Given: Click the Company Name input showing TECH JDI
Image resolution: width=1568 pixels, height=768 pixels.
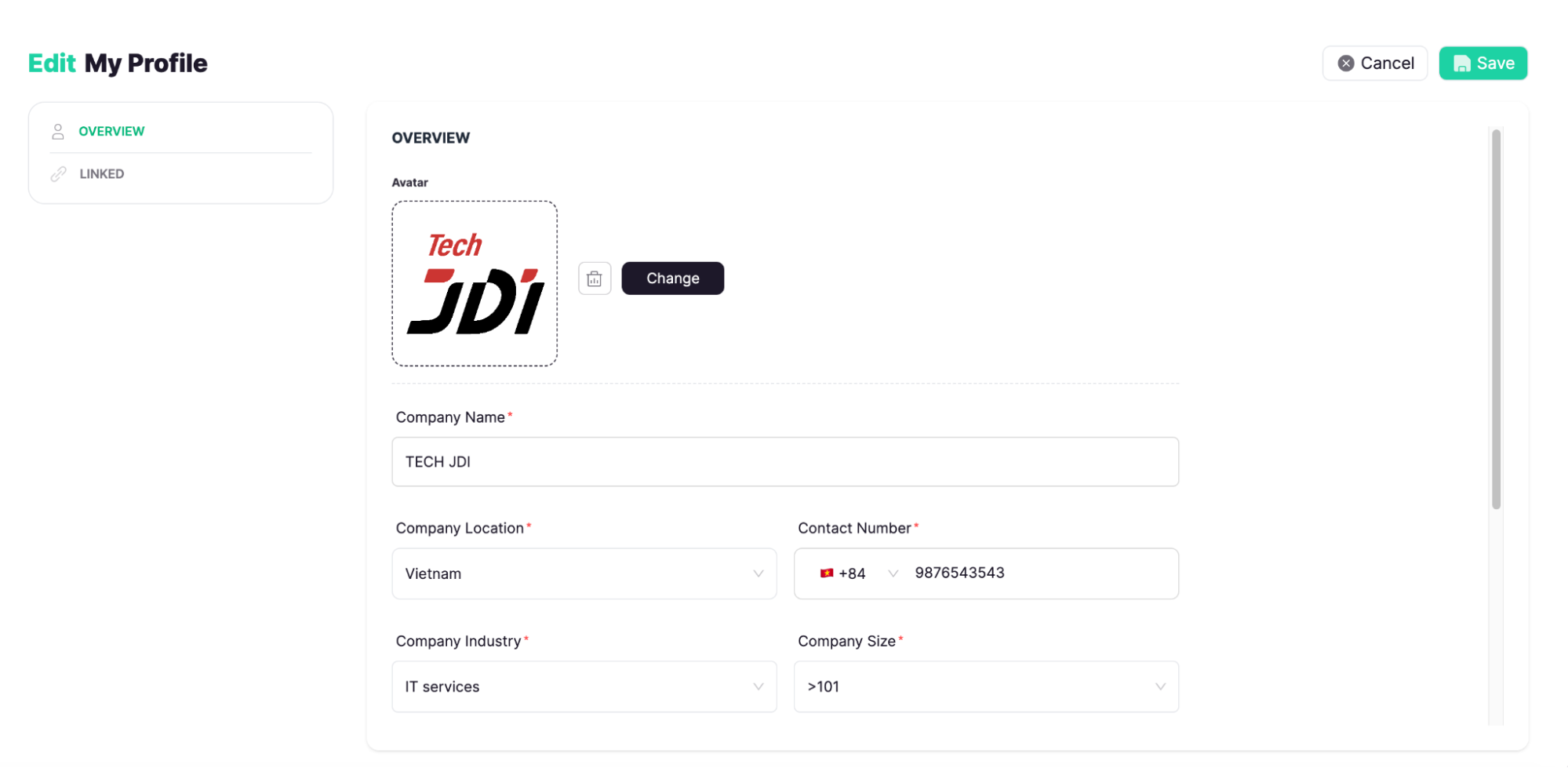Looking at the screenshot, I should pyautogui.click(x=784, y=461).
